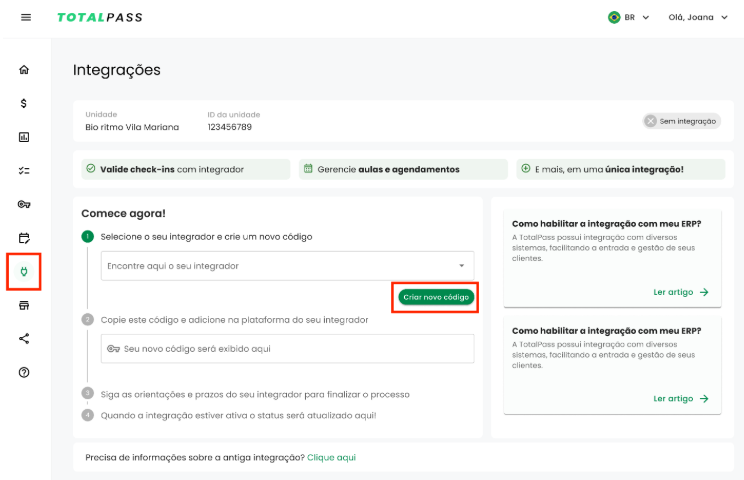This screenshot has width=744, height=480.
Task: Click unit ID 123456789
Action: 229,127
